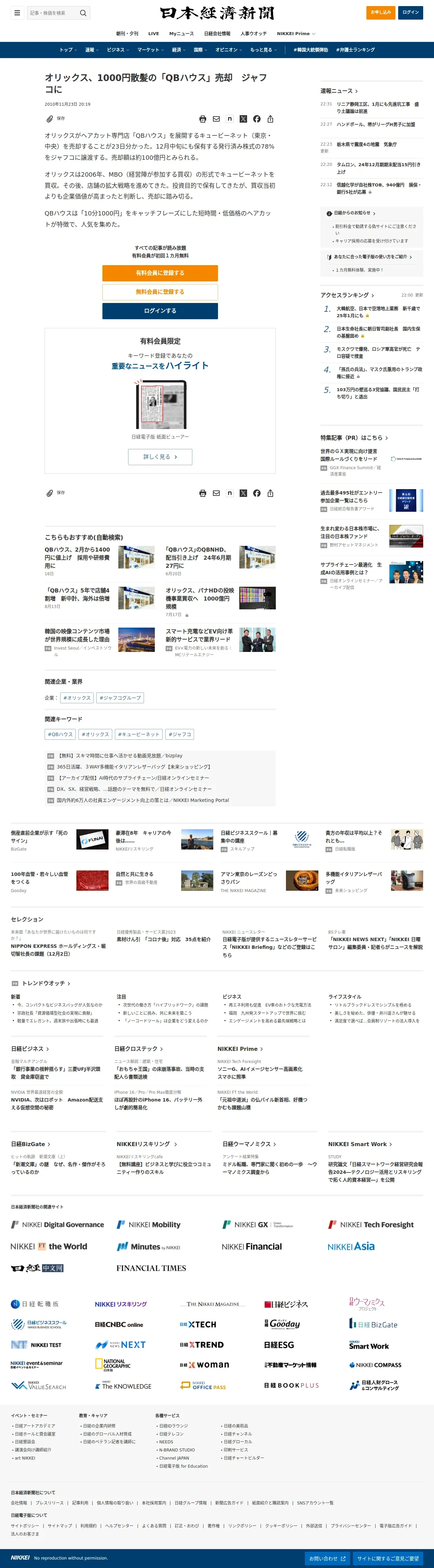Open the 朝刊・夕刊 menu item
The height and width of the screenshot is (1568, 434).
(x=127, y=33)
